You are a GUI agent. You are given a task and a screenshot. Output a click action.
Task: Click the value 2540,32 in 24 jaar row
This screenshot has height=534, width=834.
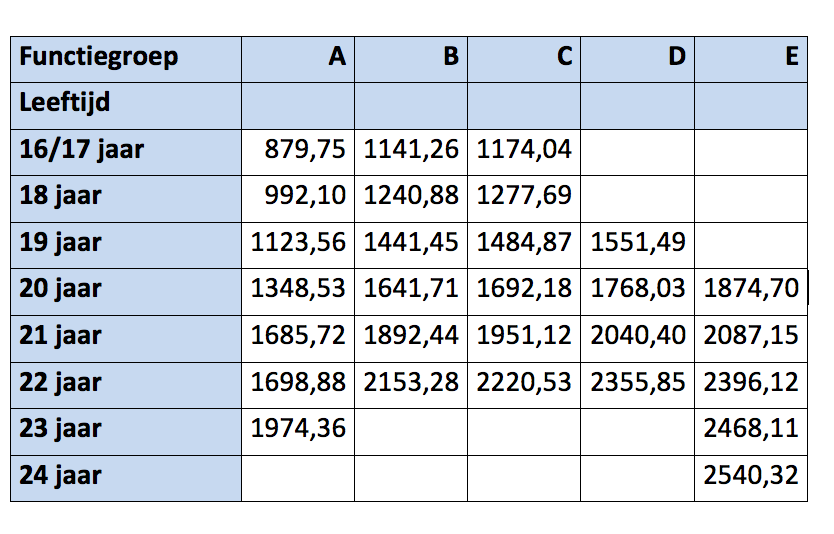751,475
